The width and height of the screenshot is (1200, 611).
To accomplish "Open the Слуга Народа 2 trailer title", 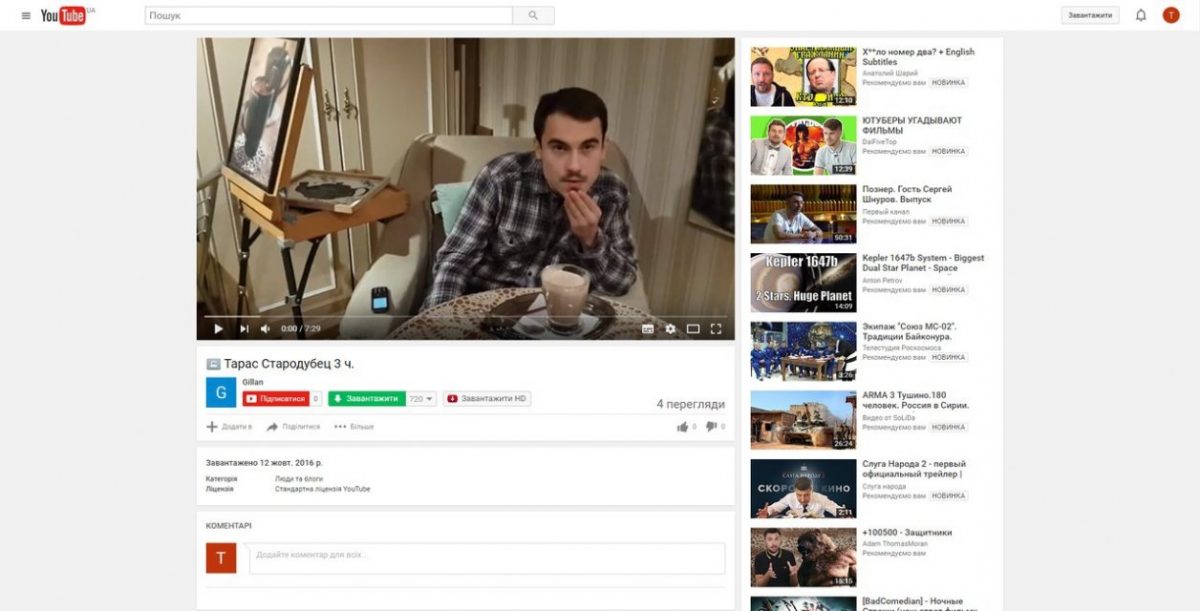I will tap(914, 469).
